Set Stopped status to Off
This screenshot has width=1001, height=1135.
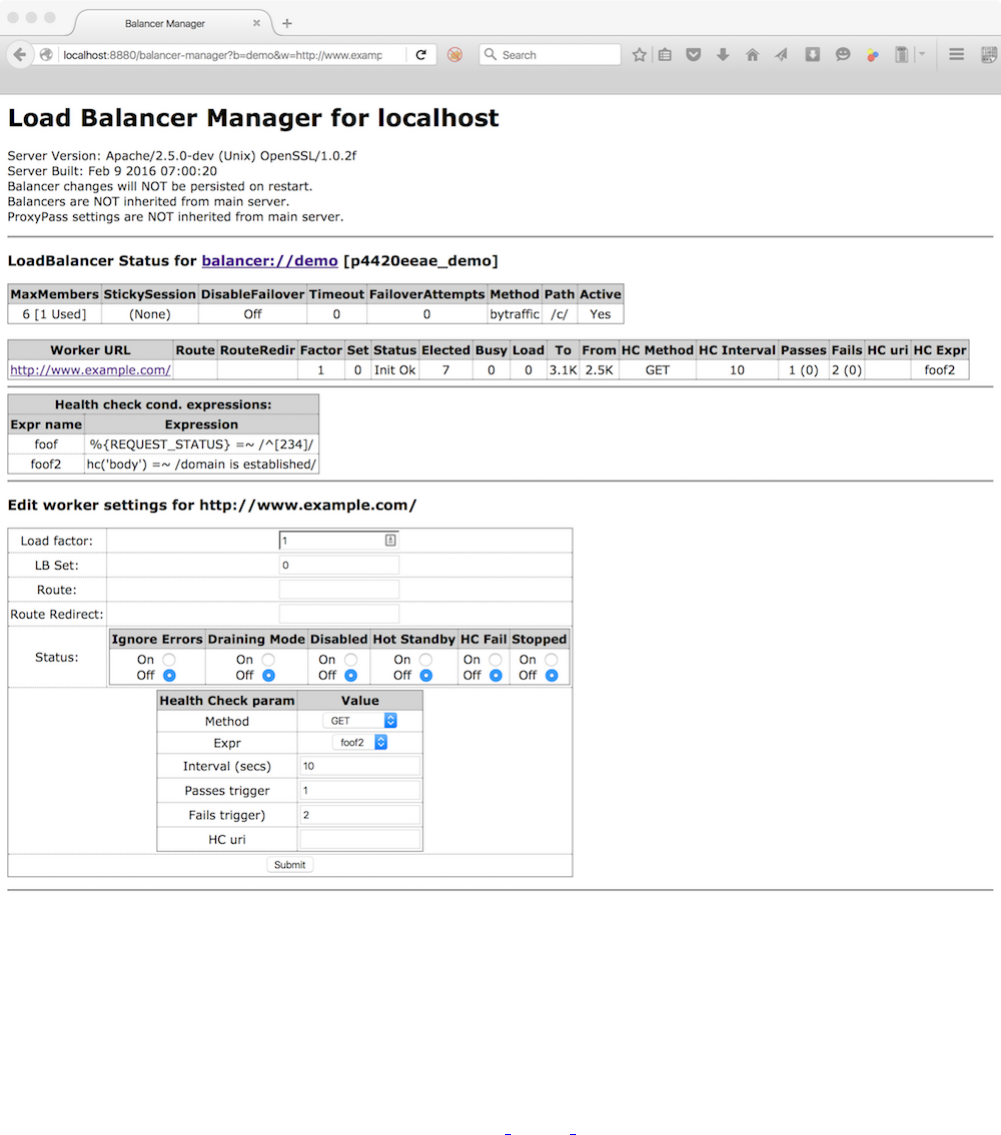552,675
